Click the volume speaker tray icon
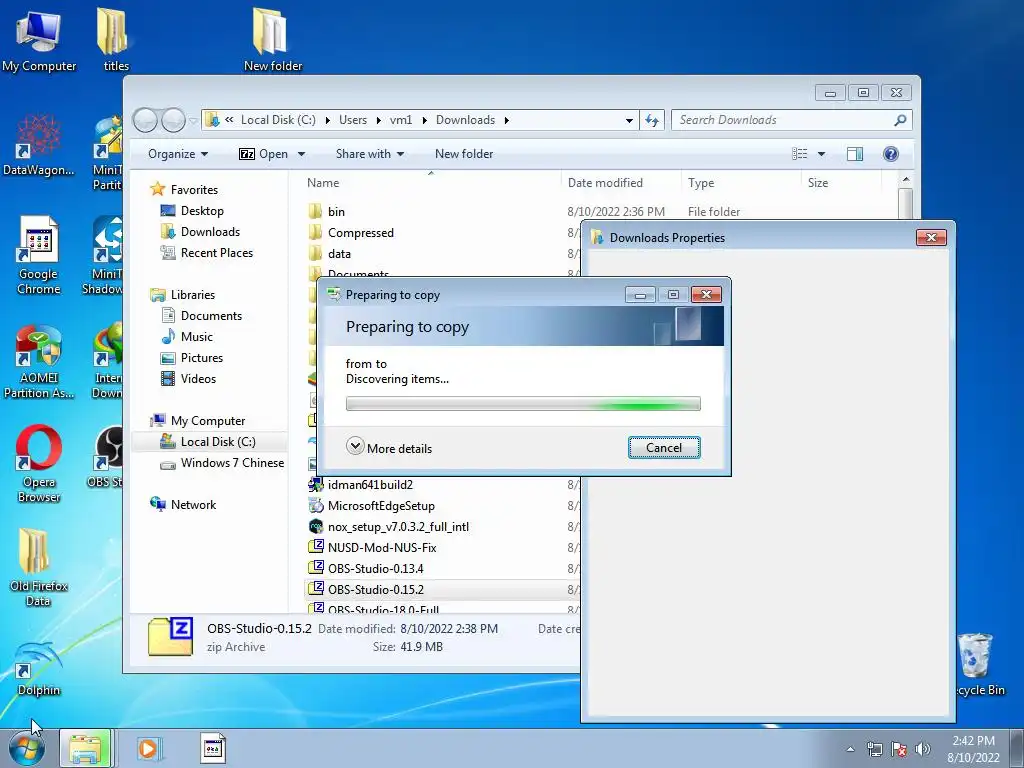Screen dimensions: 1024x768 click(922, 749)
